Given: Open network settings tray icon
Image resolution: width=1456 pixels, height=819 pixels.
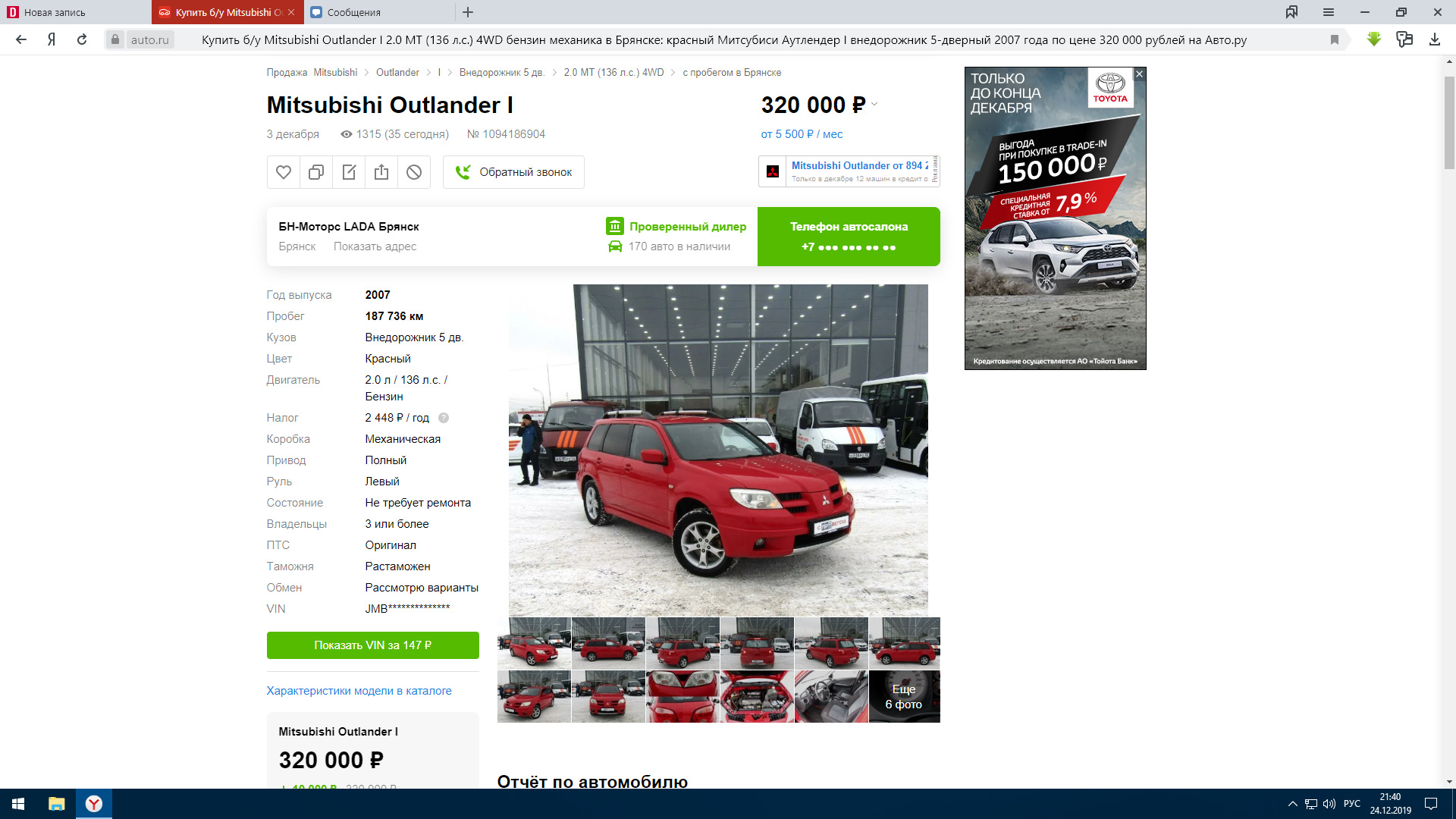Looking at the screenshot, I should click(1311, 804).
